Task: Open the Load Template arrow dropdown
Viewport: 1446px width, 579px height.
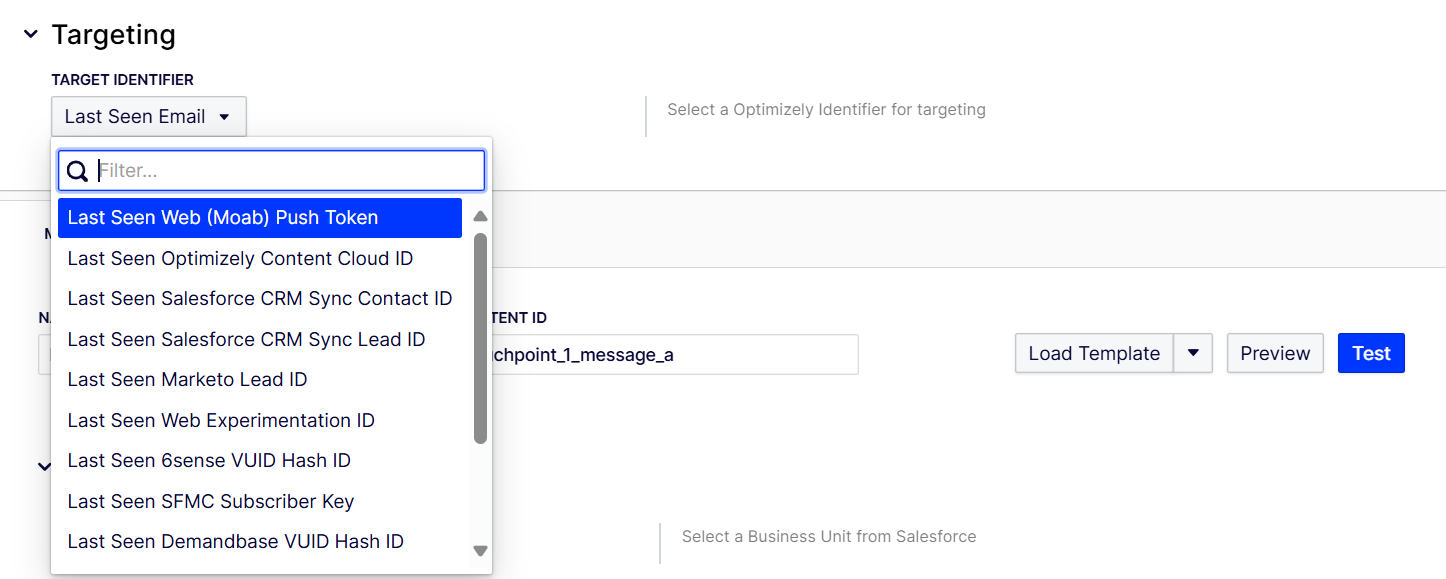Action: coord(1193,354)
